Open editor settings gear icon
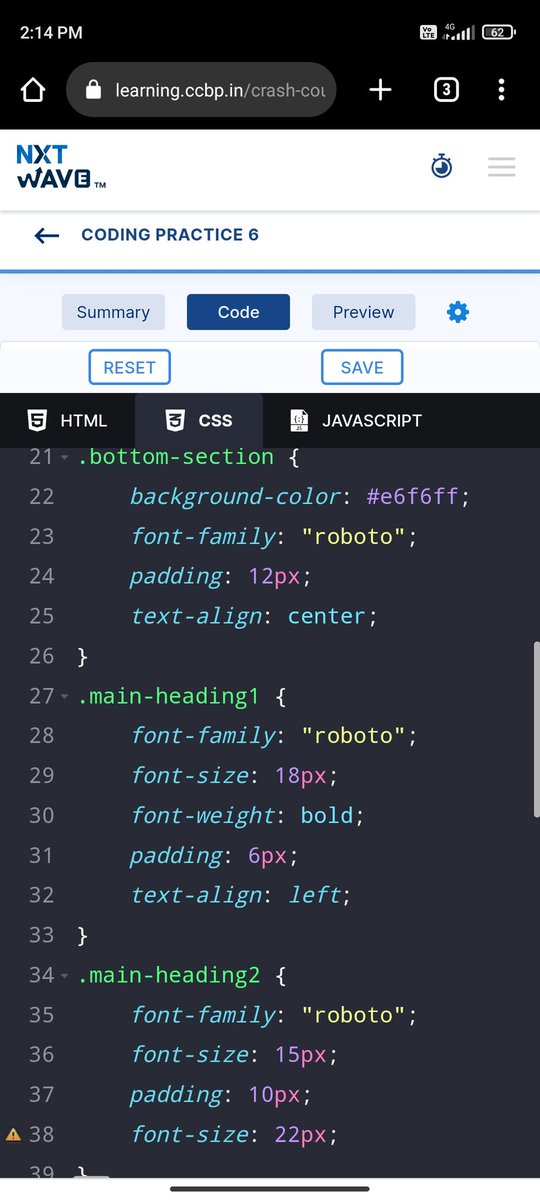The height and width of the screenshot is (1200, 540). click(x=458, y=312)
